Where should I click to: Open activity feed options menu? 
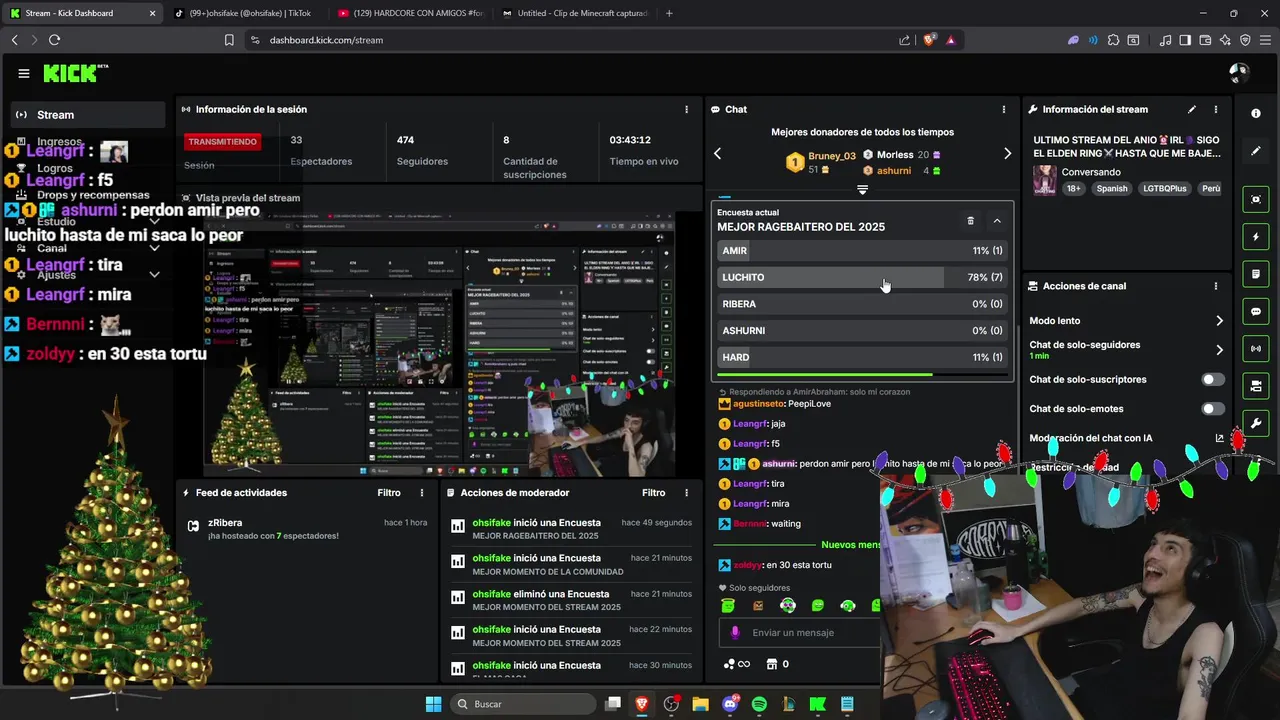(422, 493)
